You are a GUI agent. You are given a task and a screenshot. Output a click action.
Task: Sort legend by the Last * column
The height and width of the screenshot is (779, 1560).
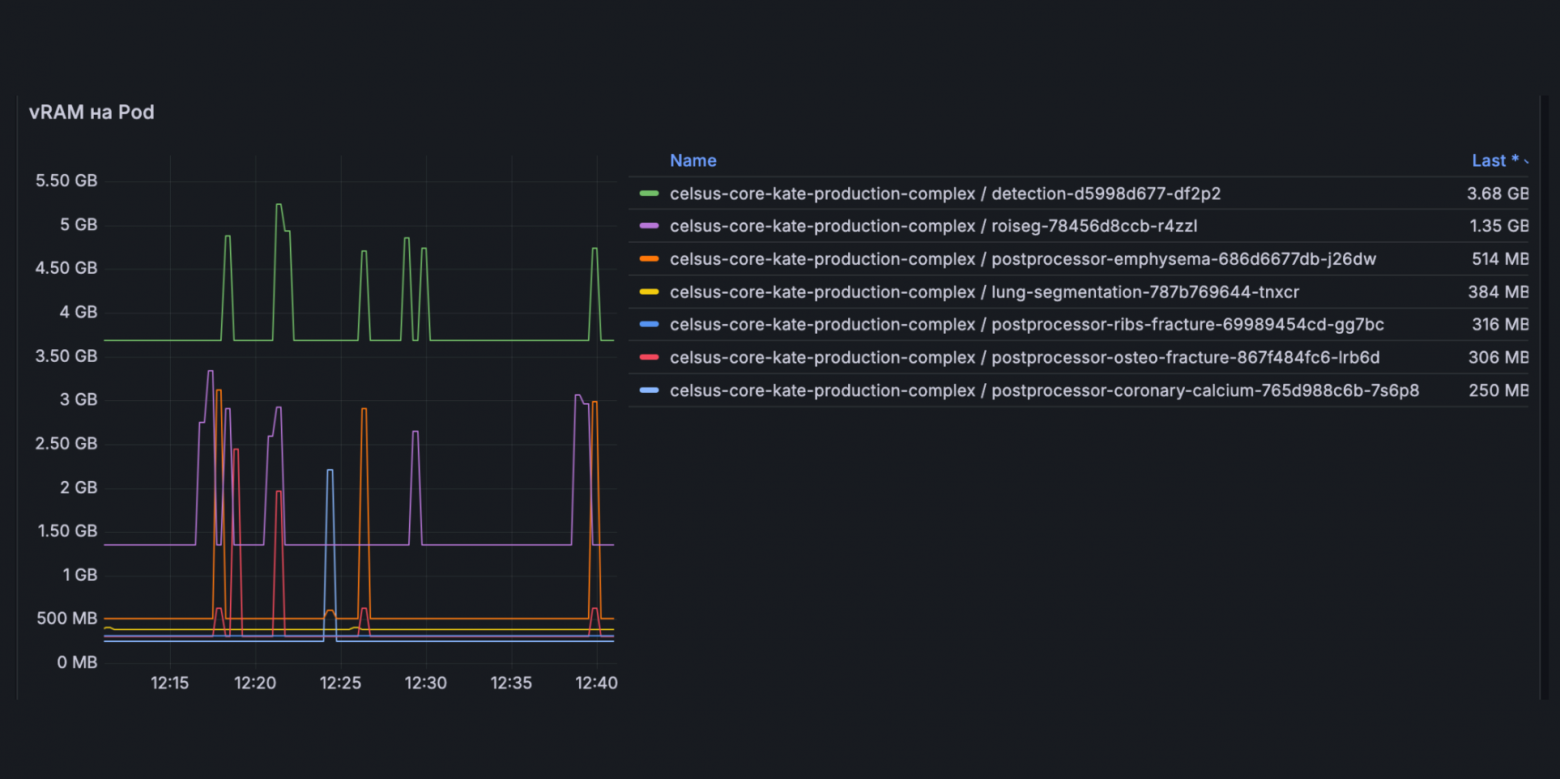[x=1496, y=161]
